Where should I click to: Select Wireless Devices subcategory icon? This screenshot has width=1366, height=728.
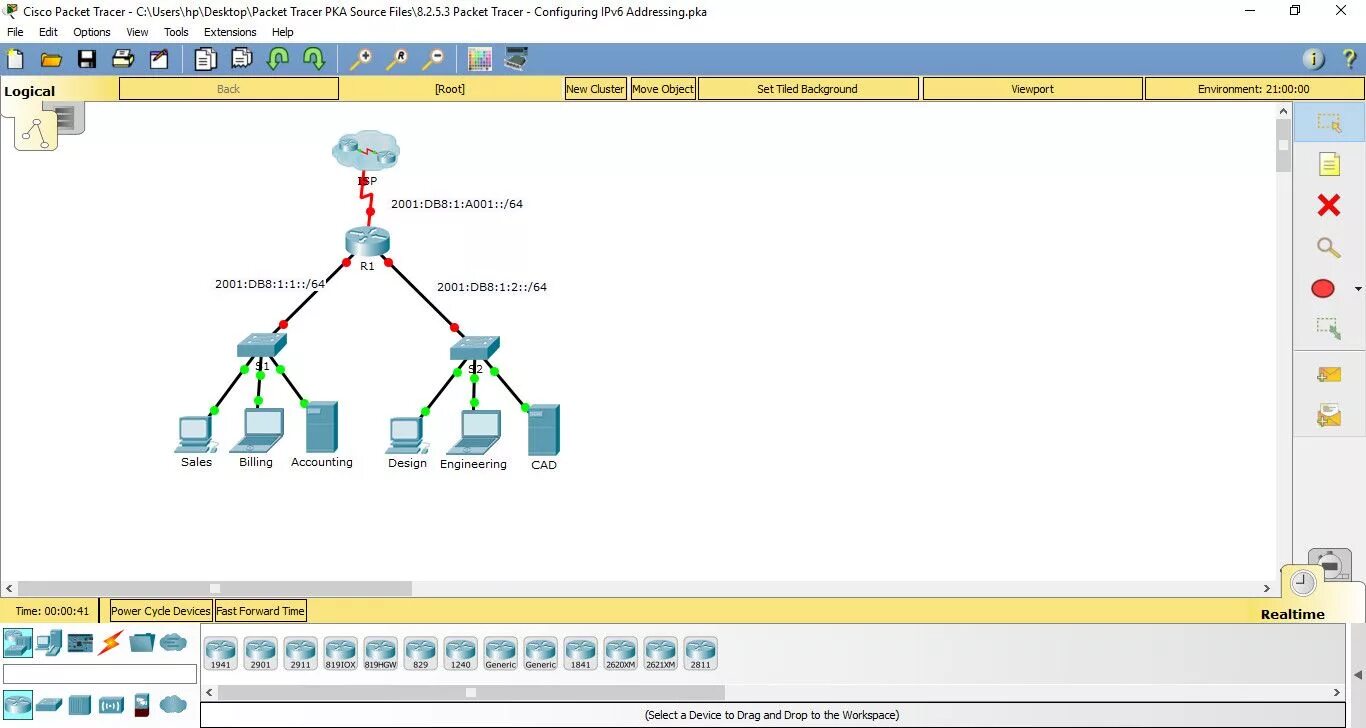(111, 704)
